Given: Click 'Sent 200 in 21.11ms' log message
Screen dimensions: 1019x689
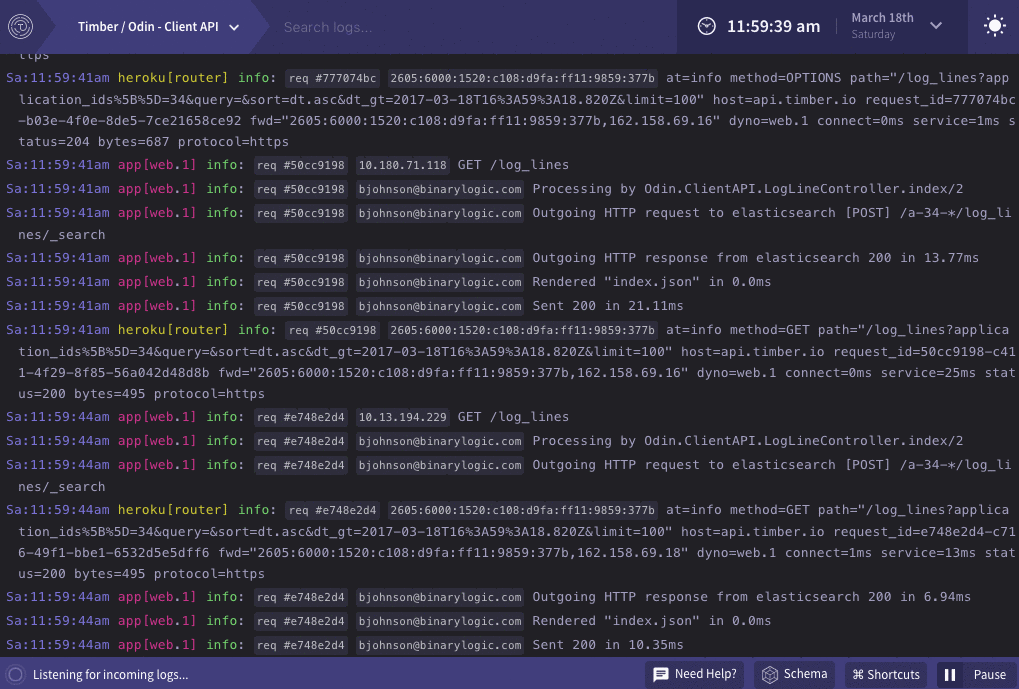Looking at the screenshot, I should 608,306.
